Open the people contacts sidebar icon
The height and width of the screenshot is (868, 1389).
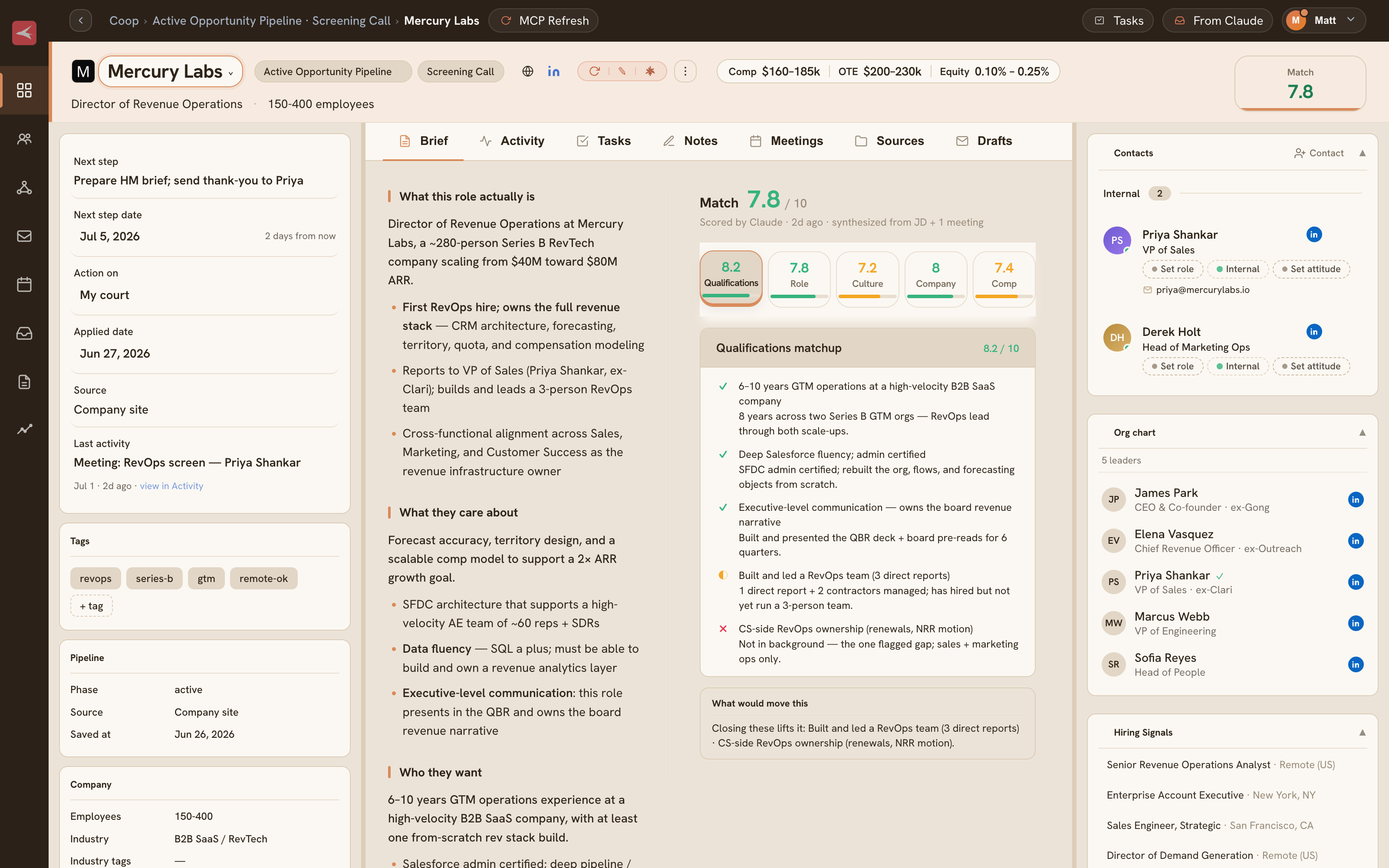click(x=24, y=139)
